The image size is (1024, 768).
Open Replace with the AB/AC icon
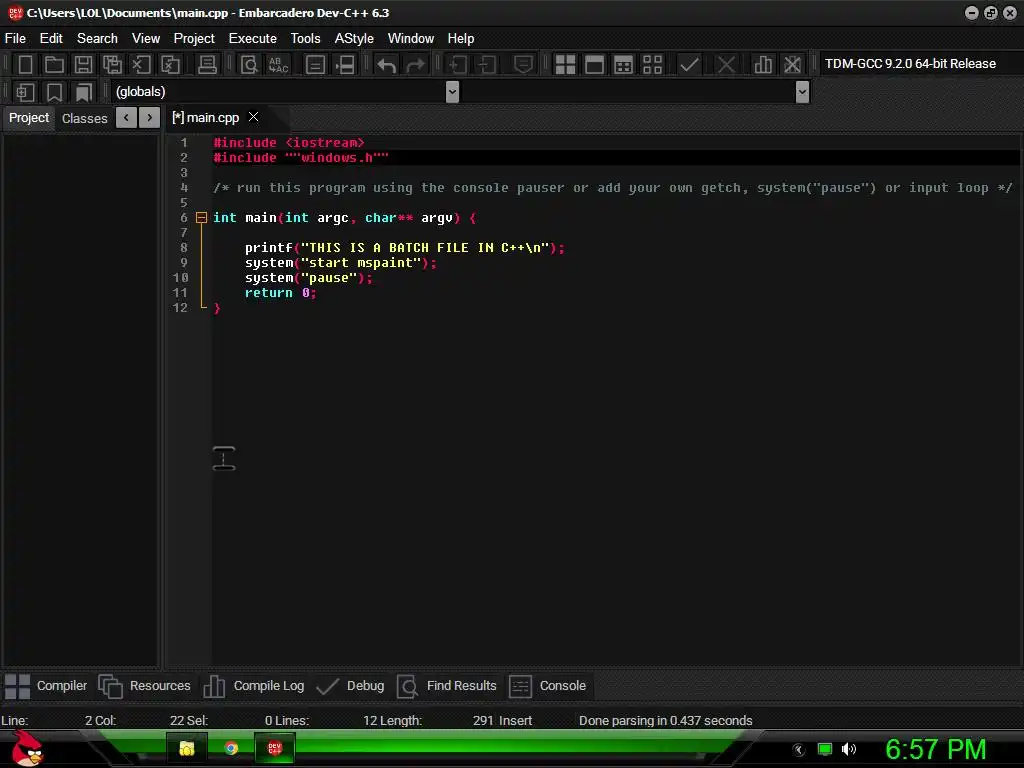279,65
